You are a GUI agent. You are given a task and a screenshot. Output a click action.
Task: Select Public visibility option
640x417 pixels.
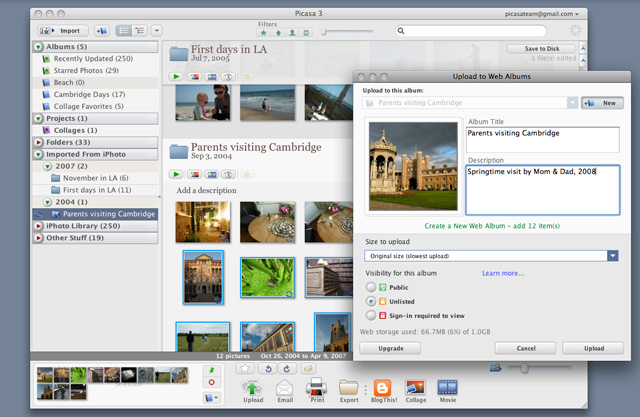coord(371,288)
